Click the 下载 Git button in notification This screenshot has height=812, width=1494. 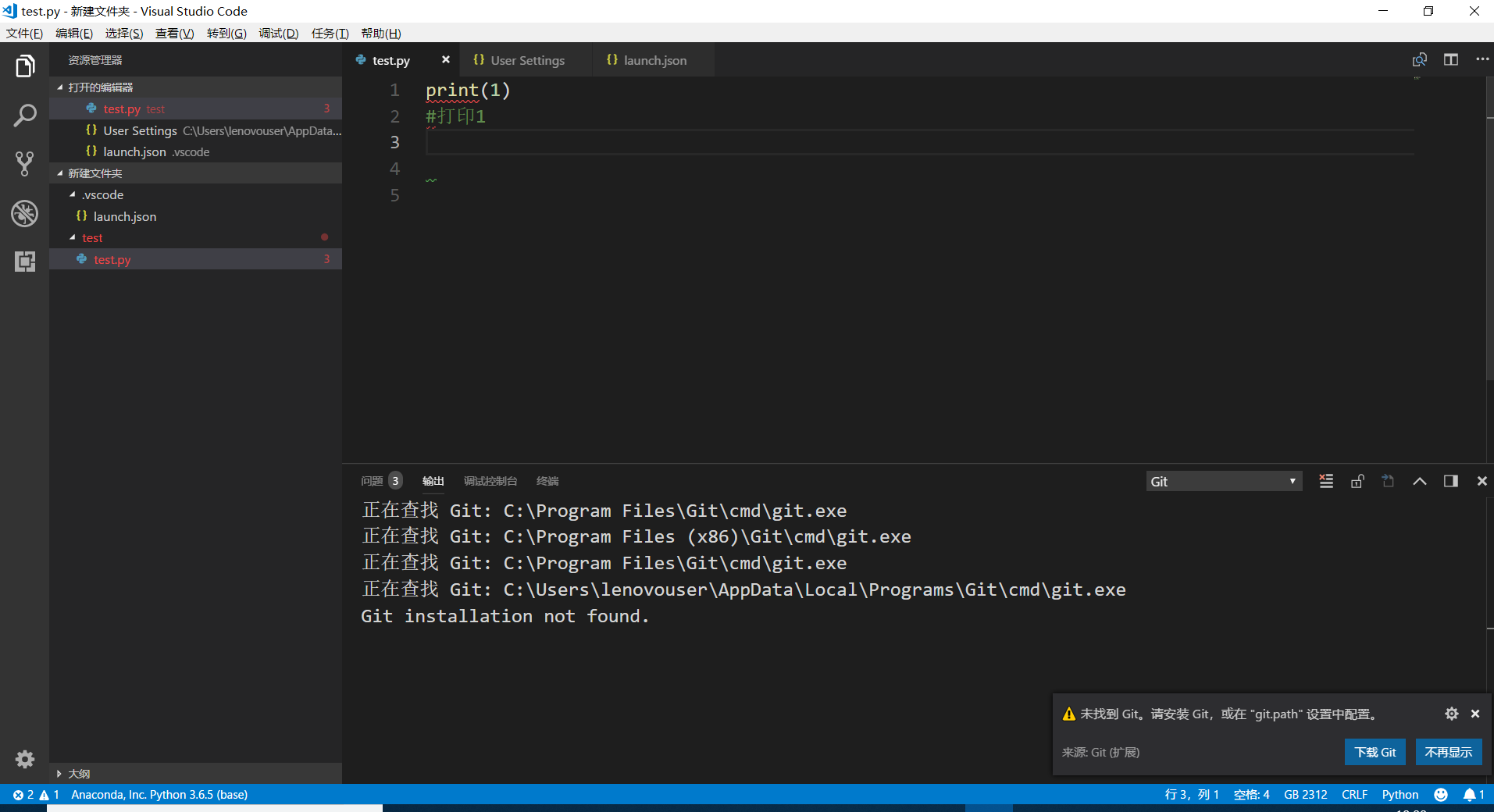1375,752
